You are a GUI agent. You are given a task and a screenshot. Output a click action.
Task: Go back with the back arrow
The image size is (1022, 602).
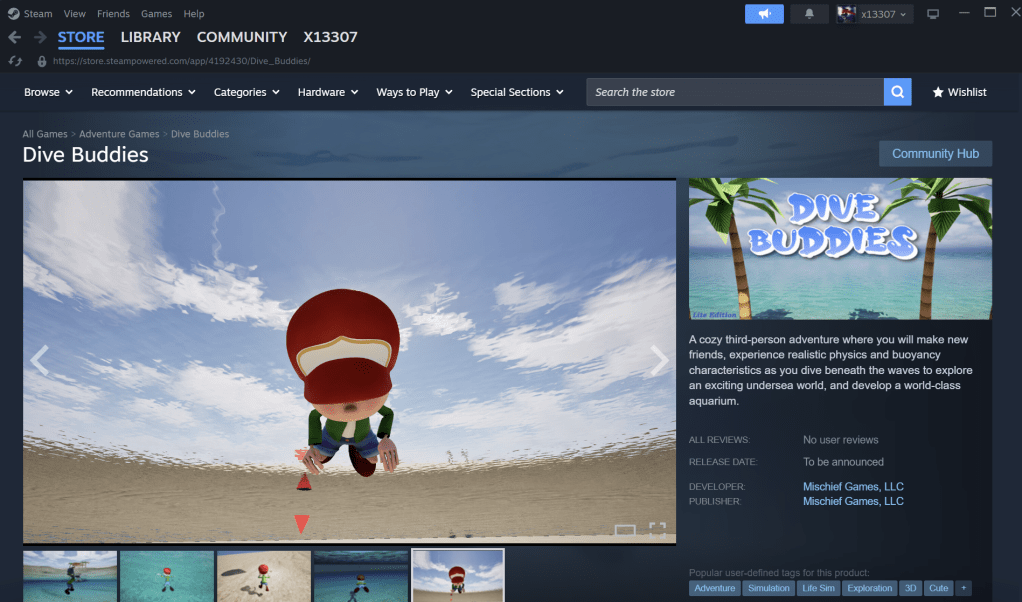14,37
